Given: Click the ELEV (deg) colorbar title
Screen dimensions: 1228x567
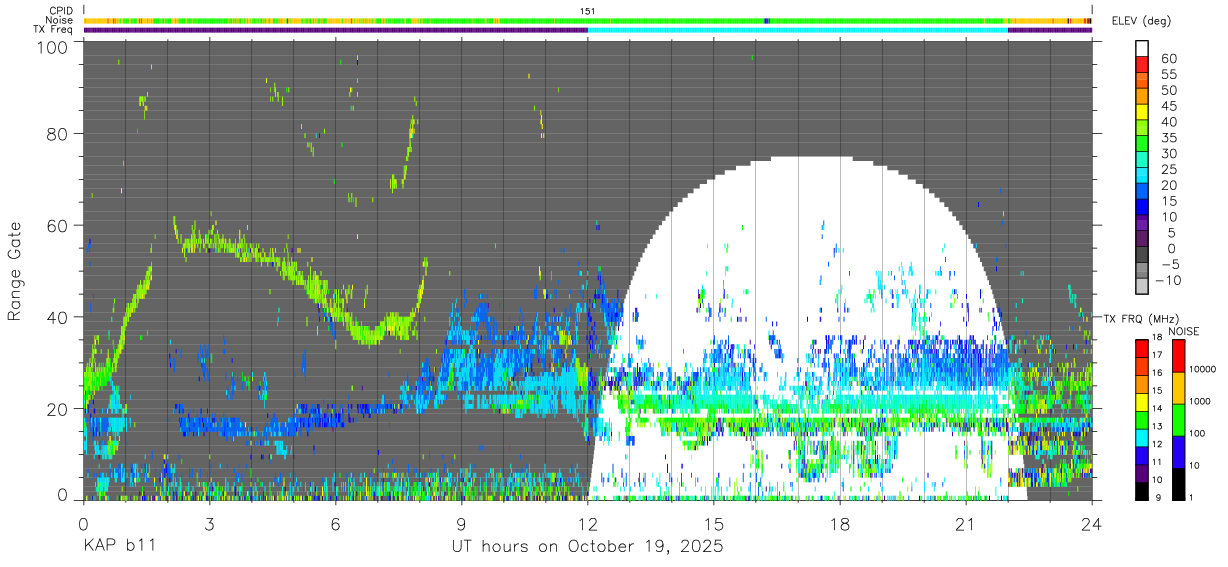Looking at the screenshot, I should point(1142,21).
